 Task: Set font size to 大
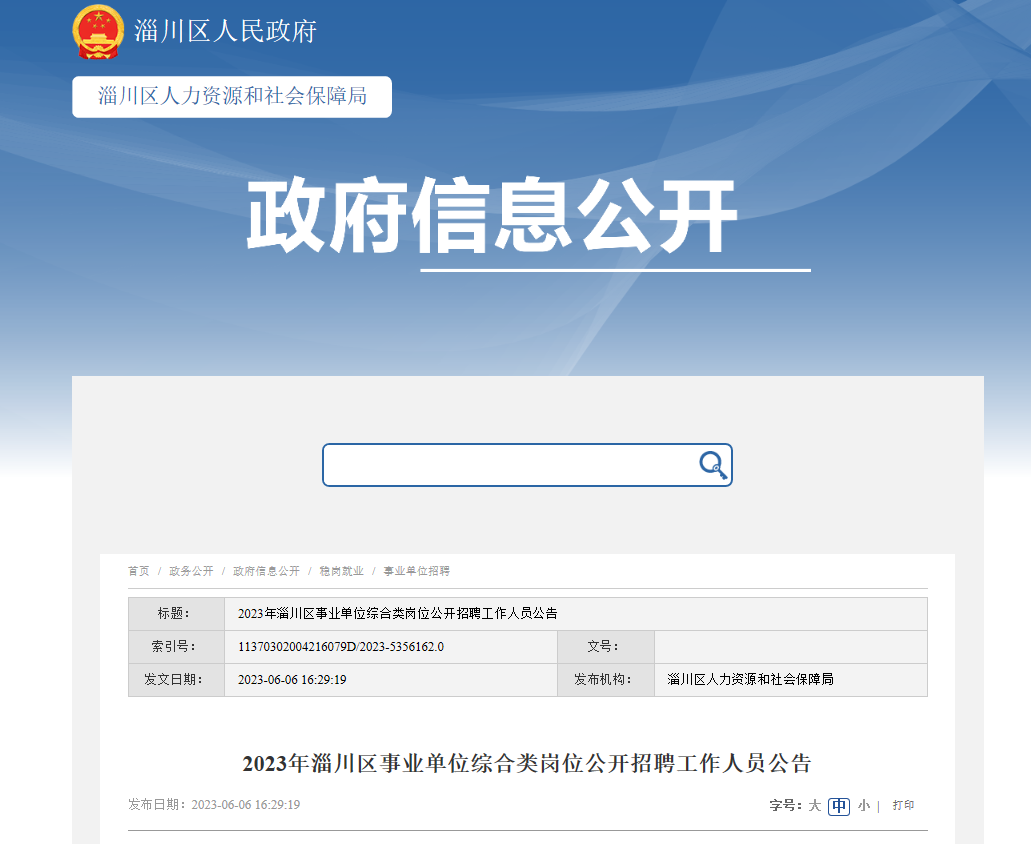(x=815, y=805)
